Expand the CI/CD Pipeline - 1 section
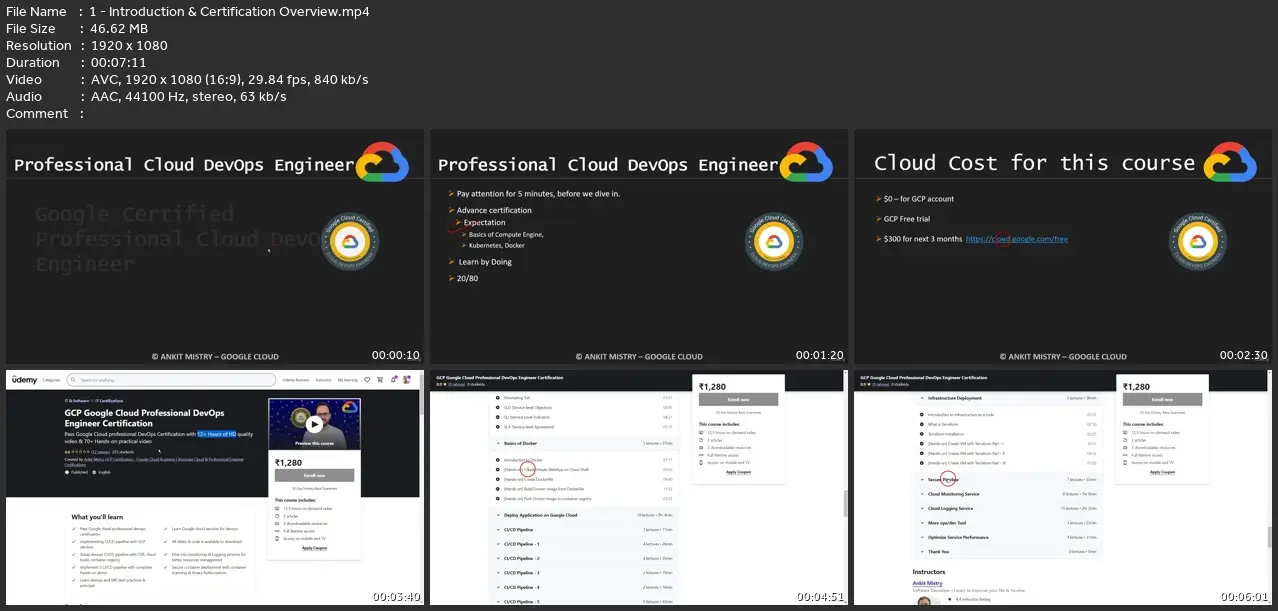The height and width of the screenshot is (611, 1278). point(584,544)
